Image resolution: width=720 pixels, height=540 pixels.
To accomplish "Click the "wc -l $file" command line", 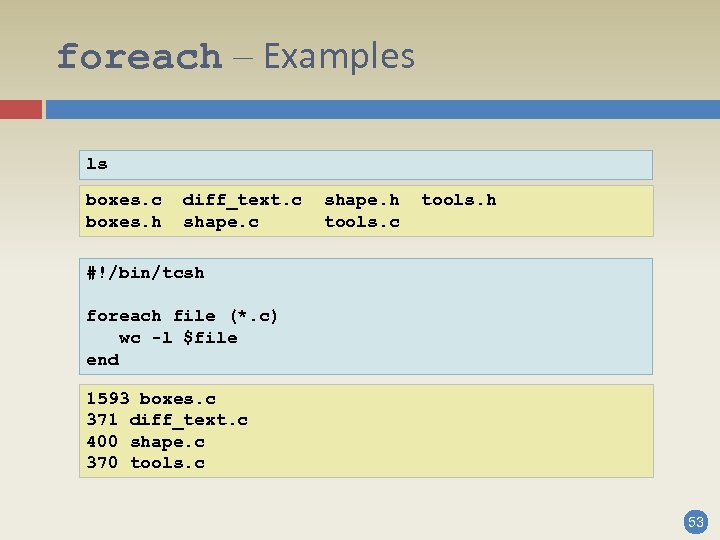I will click(x=178, y=338).
